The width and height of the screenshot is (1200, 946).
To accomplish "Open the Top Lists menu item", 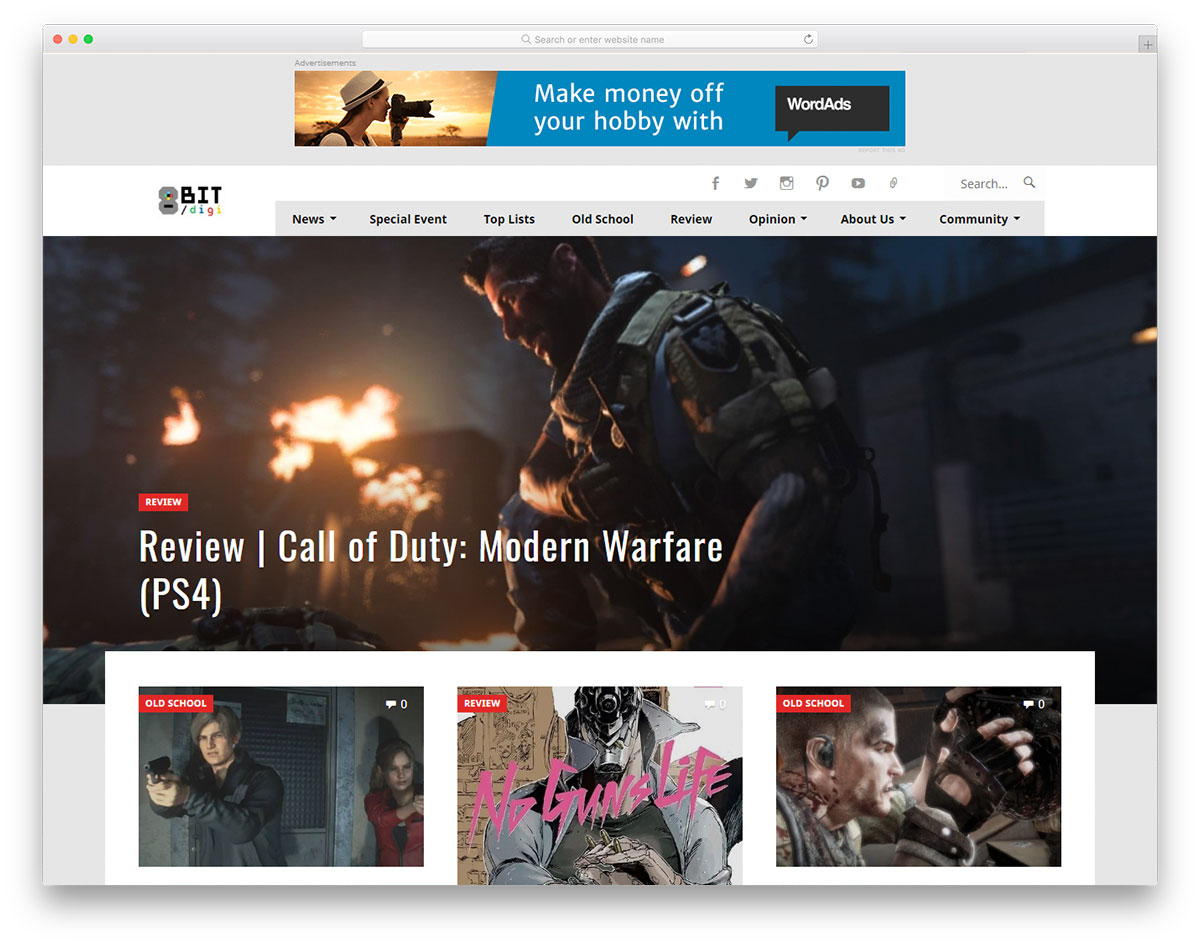I will 509,219.
